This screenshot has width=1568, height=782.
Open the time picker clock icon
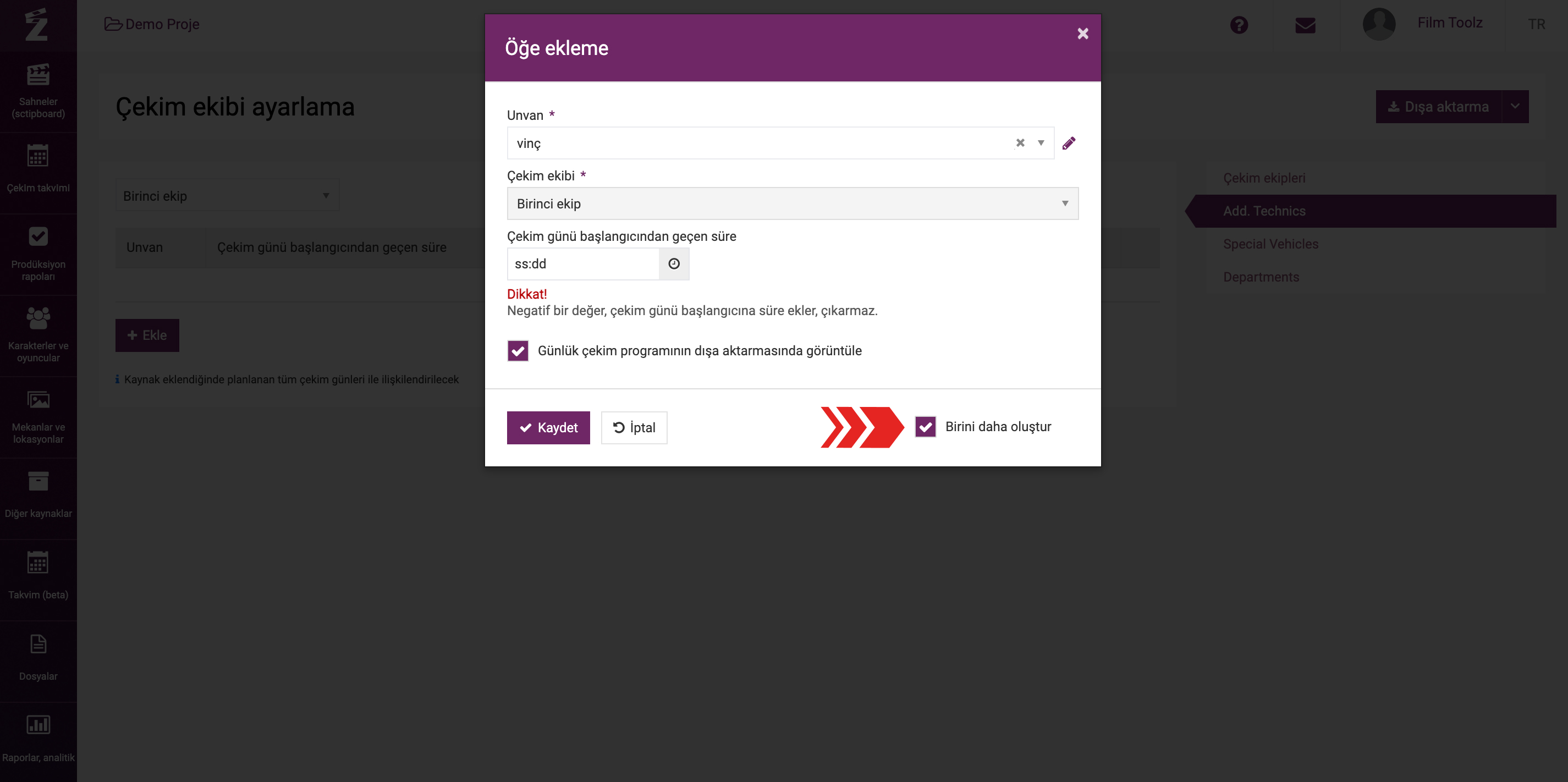click(x=674, y=263)
